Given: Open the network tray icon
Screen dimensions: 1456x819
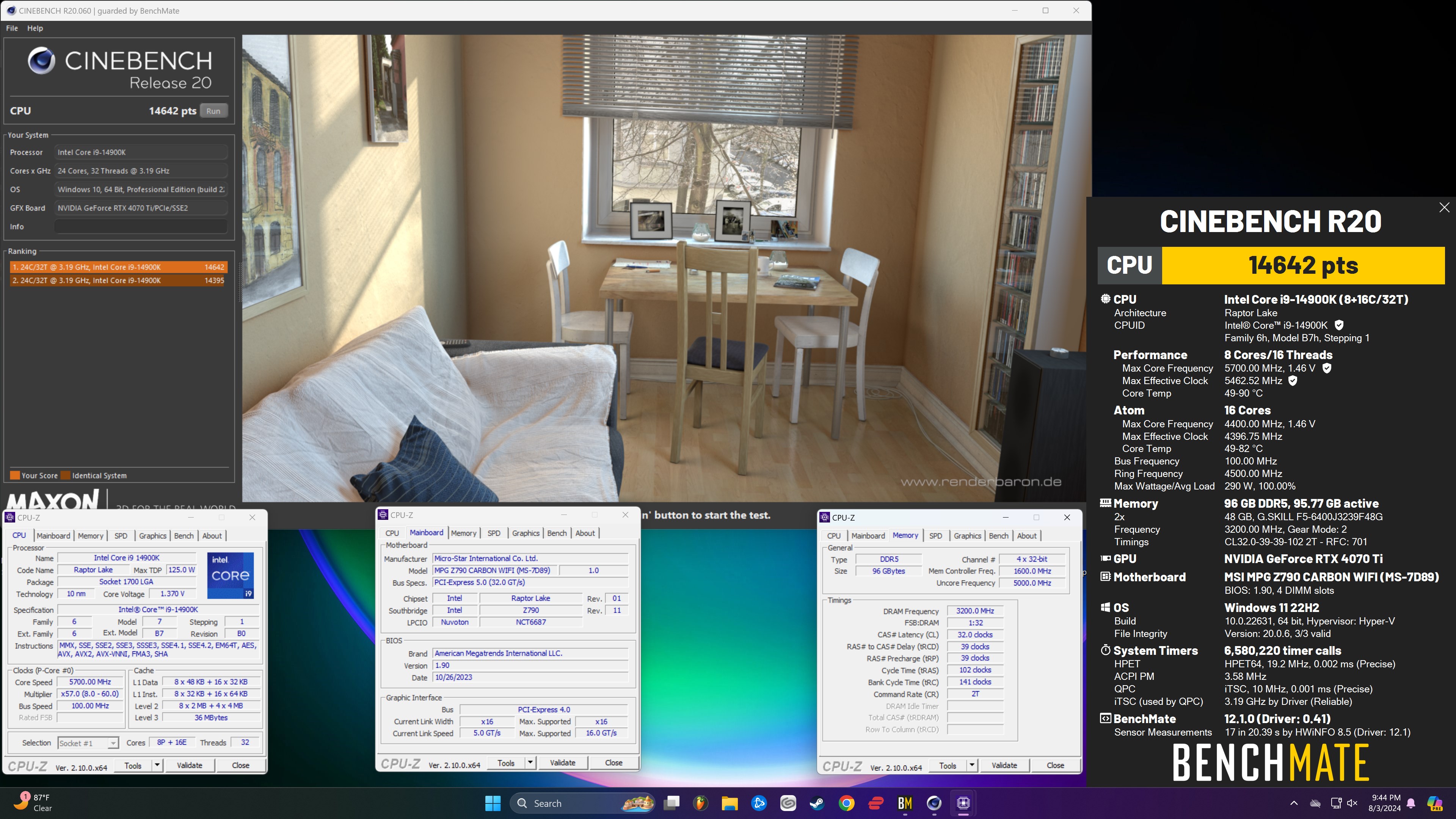Looking at the screenshot, I should [1335, 803].
